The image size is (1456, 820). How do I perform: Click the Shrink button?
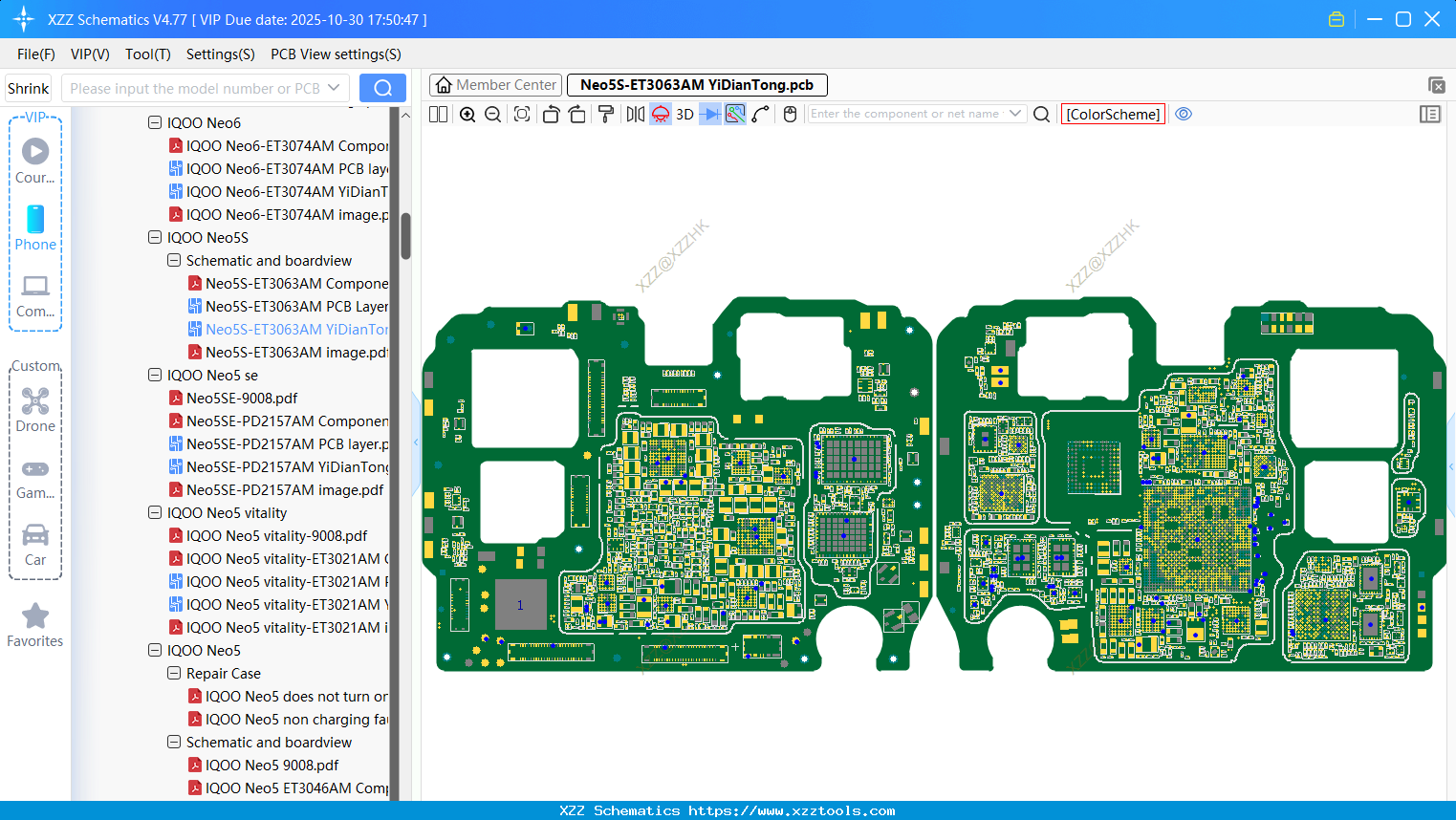[x=29, y=88]
